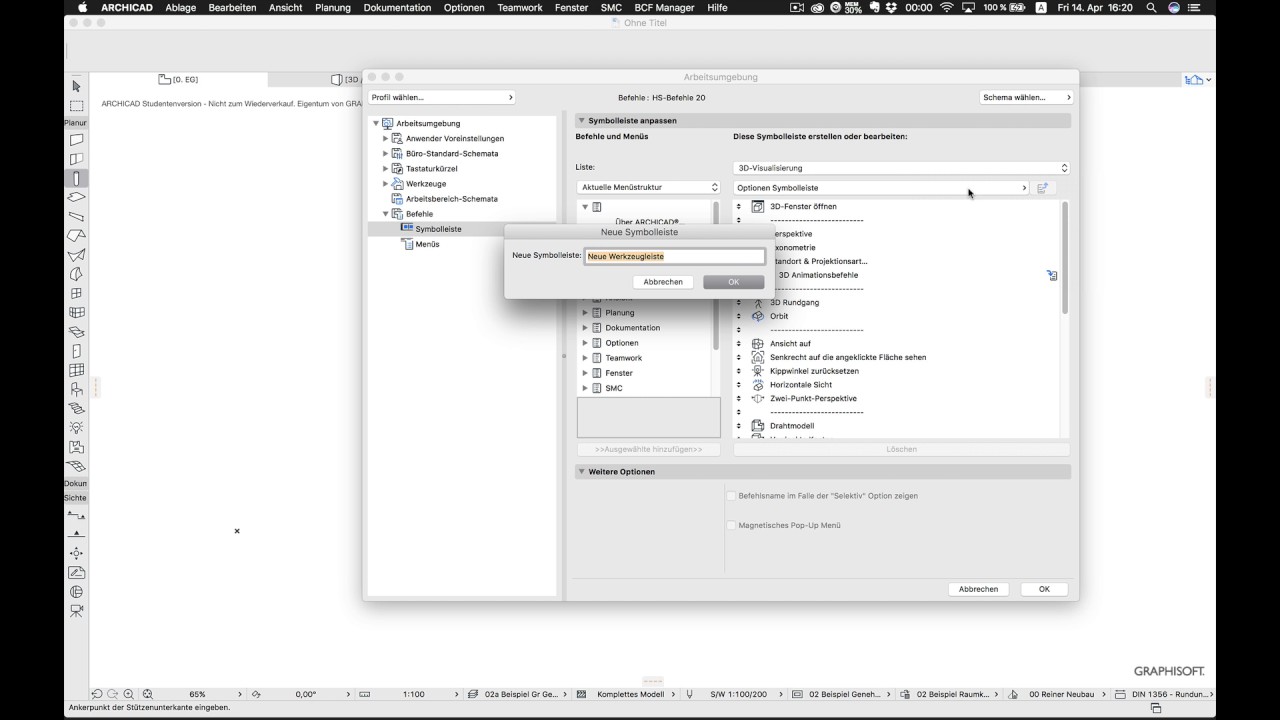Collapse the Weitere Optionen section
Image resolution: width=1280 pixels, height=720 pixels.
click(x=581, y=472)
